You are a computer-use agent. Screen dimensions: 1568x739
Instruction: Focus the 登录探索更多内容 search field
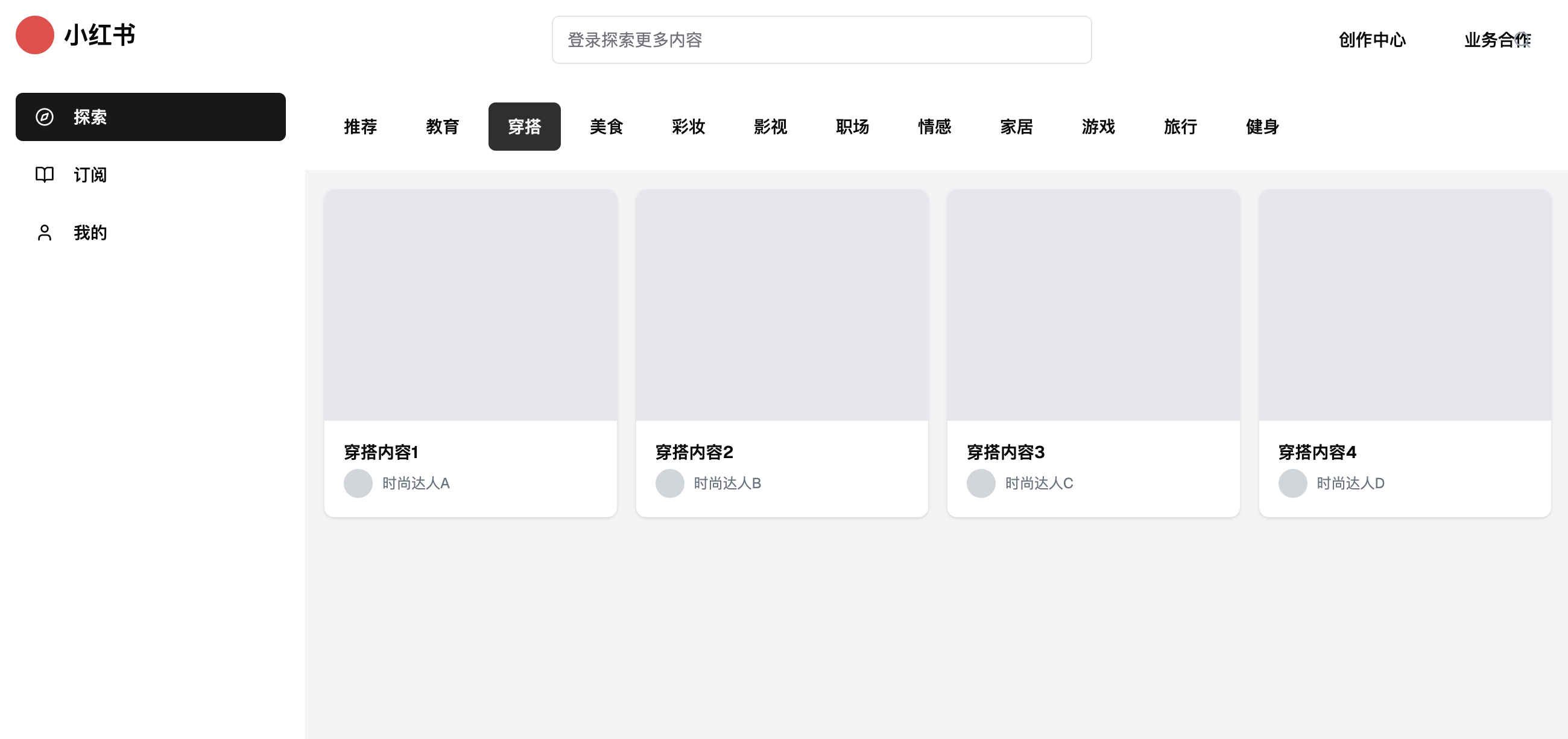(x=821, y=40)
